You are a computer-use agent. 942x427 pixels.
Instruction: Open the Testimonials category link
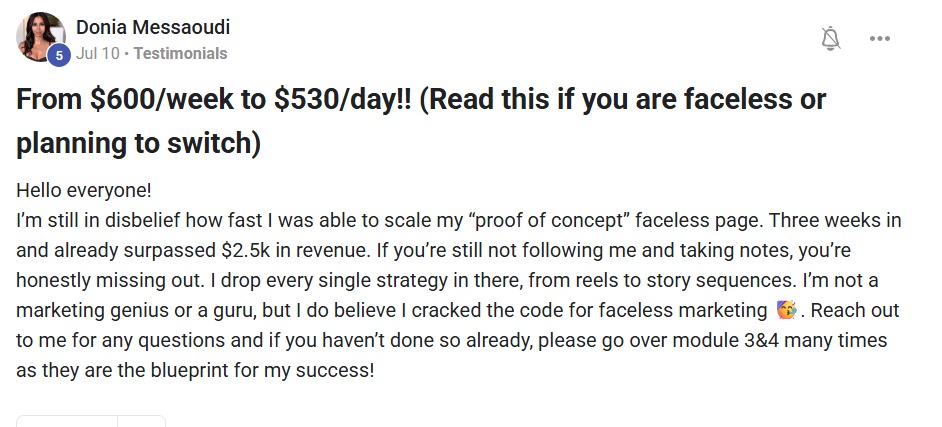click(x=180, y=53)
